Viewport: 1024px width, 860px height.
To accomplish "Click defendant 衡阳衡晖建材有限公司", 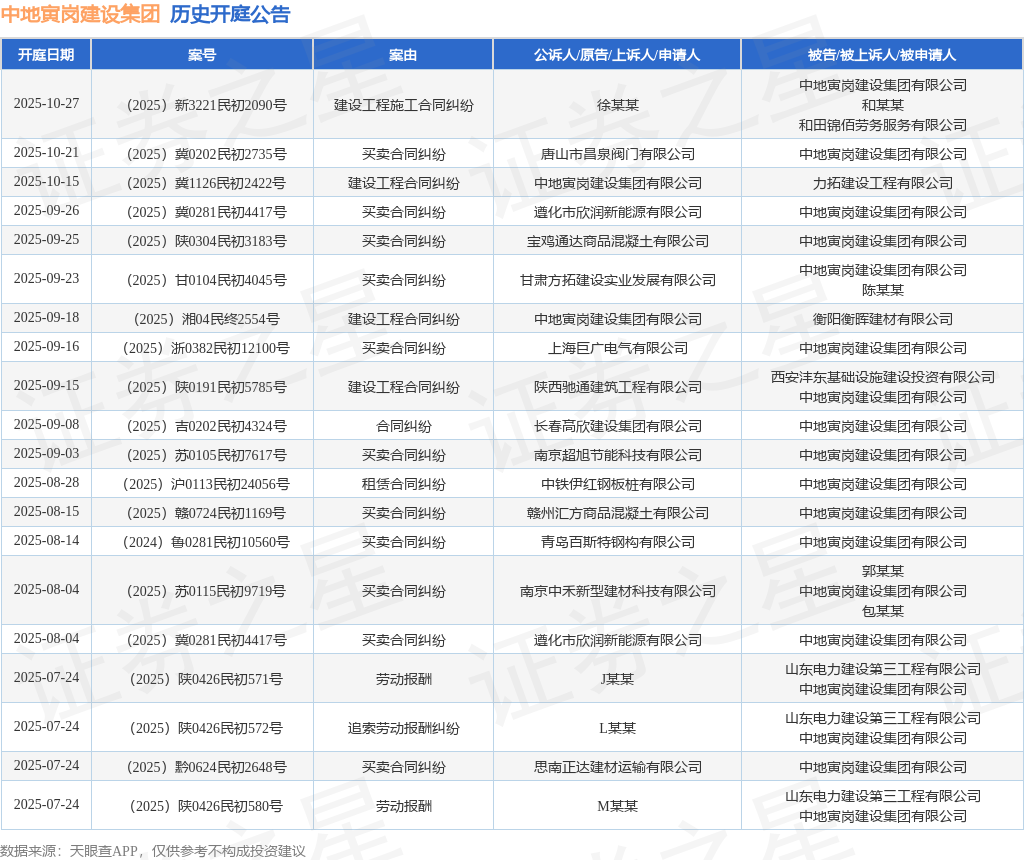I will click(x=883, y=319).
